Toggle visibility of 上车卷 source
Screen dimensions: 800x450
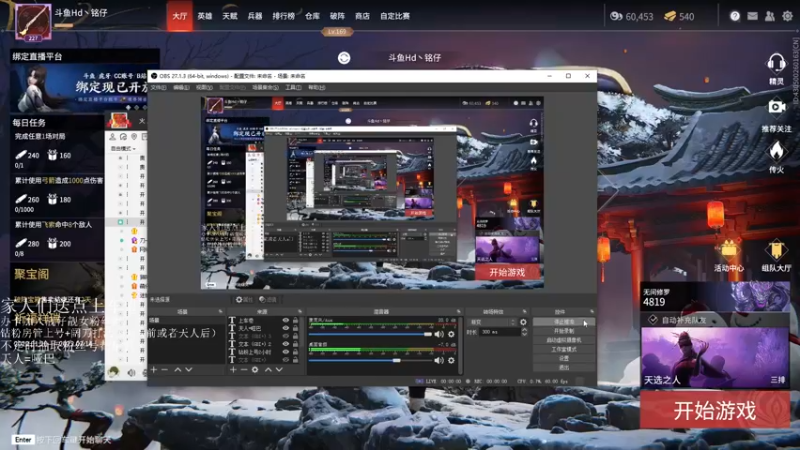(x=286, y=320)
